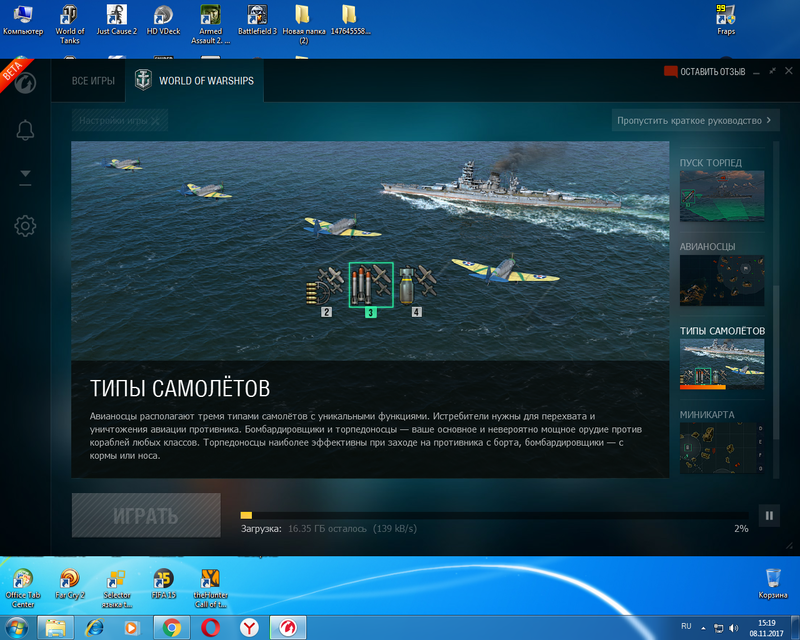Viewport: 800px width, 640px height.
Task: Open the Настройки игры button
Action: [119, 120]
